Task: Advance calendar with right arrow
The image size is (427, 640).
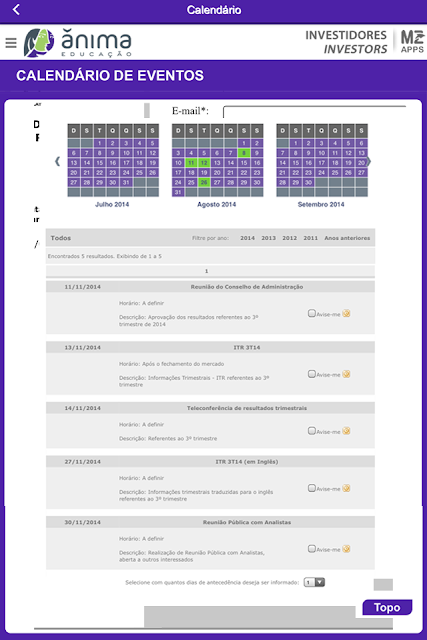Action: click(369, 161)
